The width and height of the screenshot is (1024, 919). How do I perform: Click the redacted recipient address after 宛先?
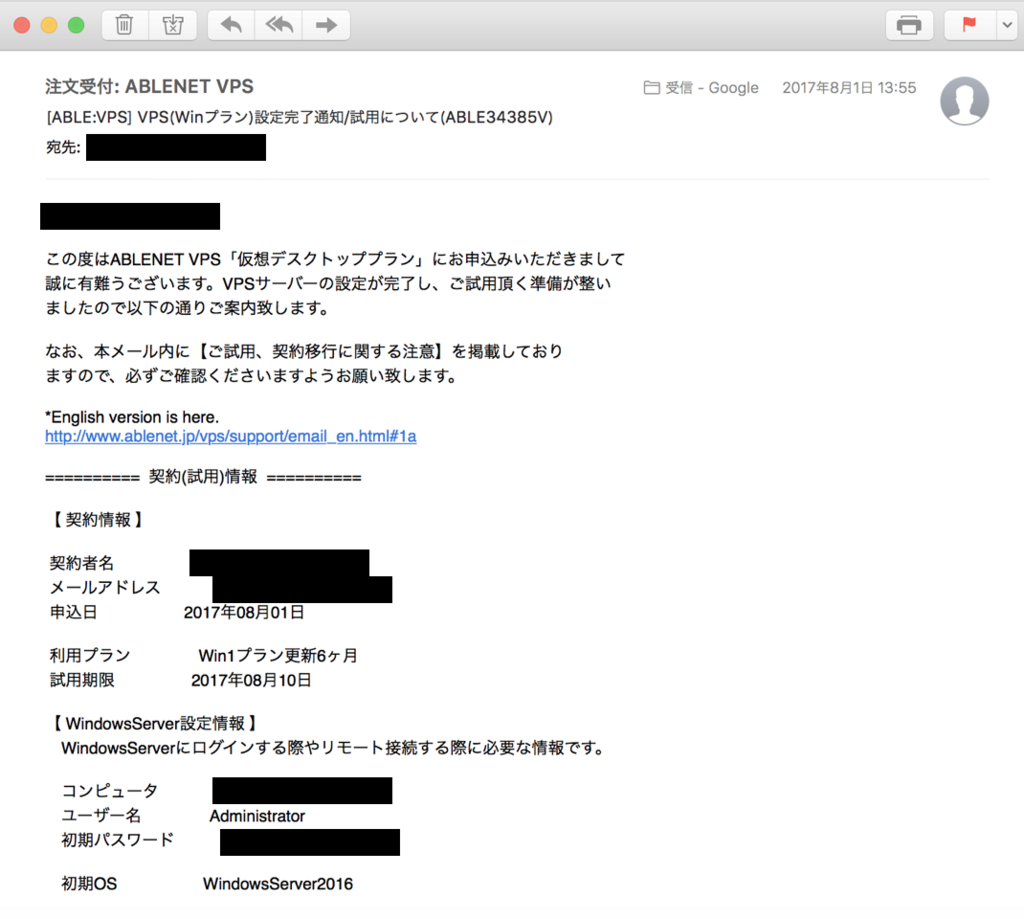pyautogui.click(x=176, y=147)
